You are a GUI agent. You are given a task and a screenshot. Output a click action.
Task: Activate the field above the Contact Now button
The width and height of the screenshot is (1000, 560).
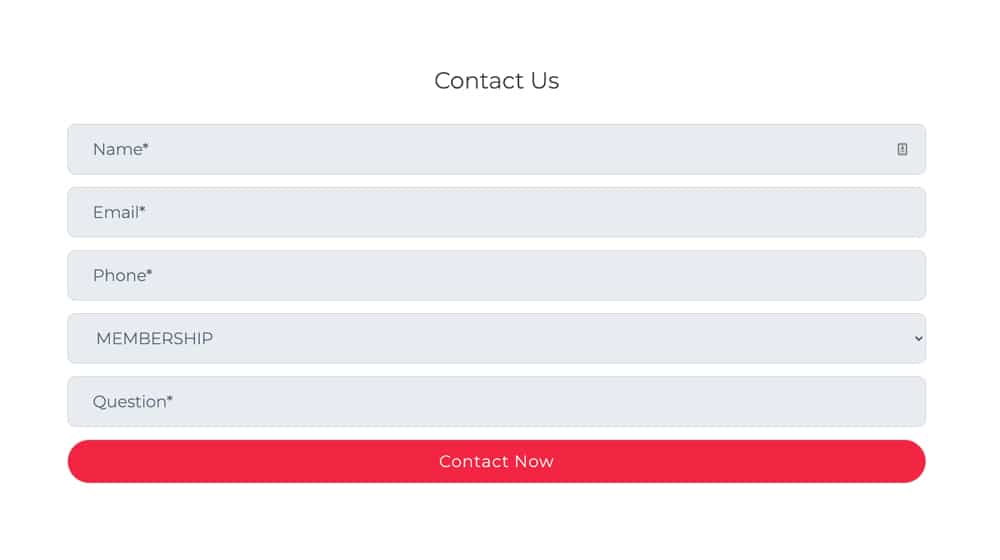tap(496, 401)
